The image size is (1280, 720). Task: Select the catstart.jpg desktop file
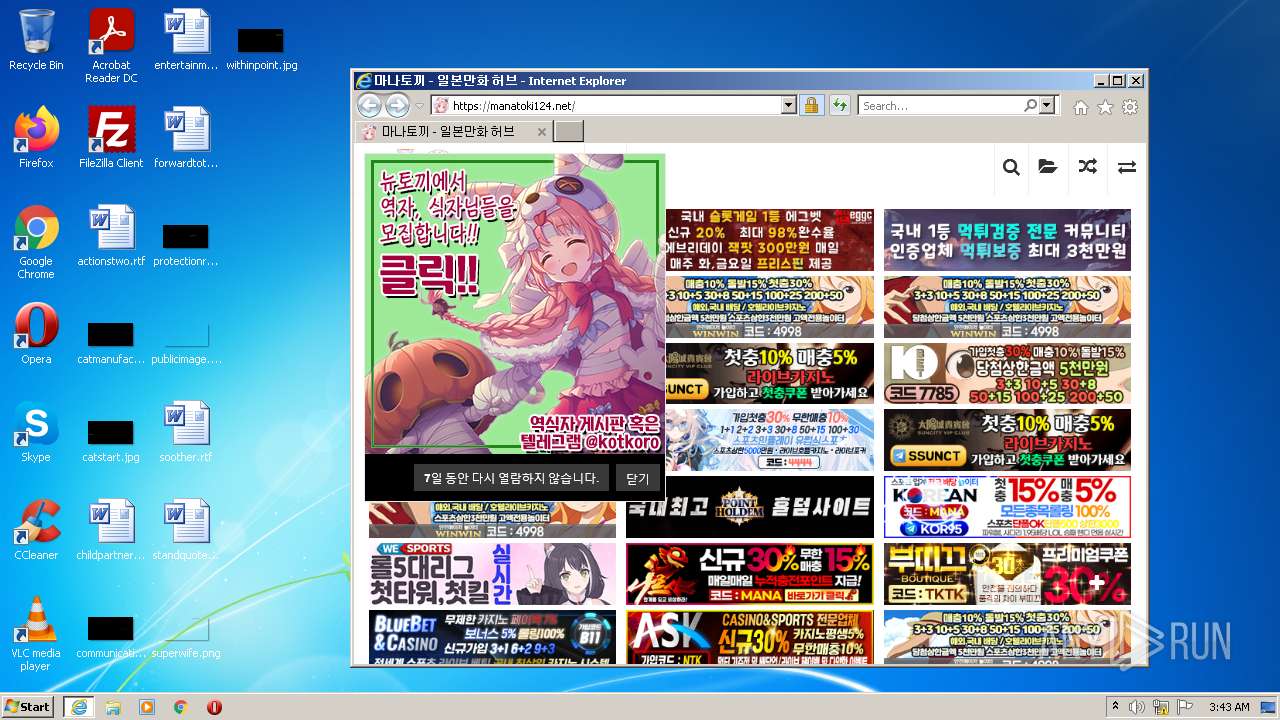pos(111,438)
